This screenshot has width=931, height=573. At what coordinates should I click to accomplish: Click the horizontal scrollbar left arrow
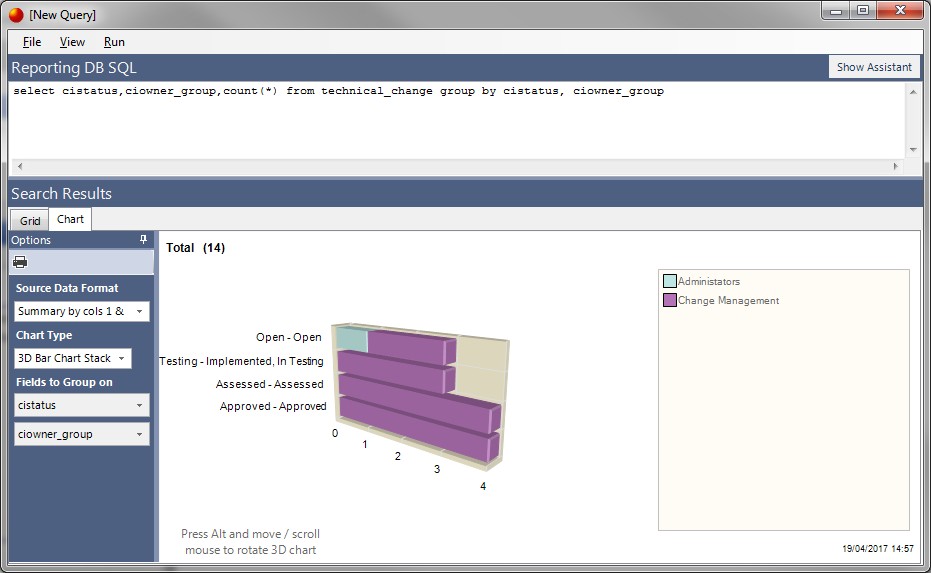20,166
